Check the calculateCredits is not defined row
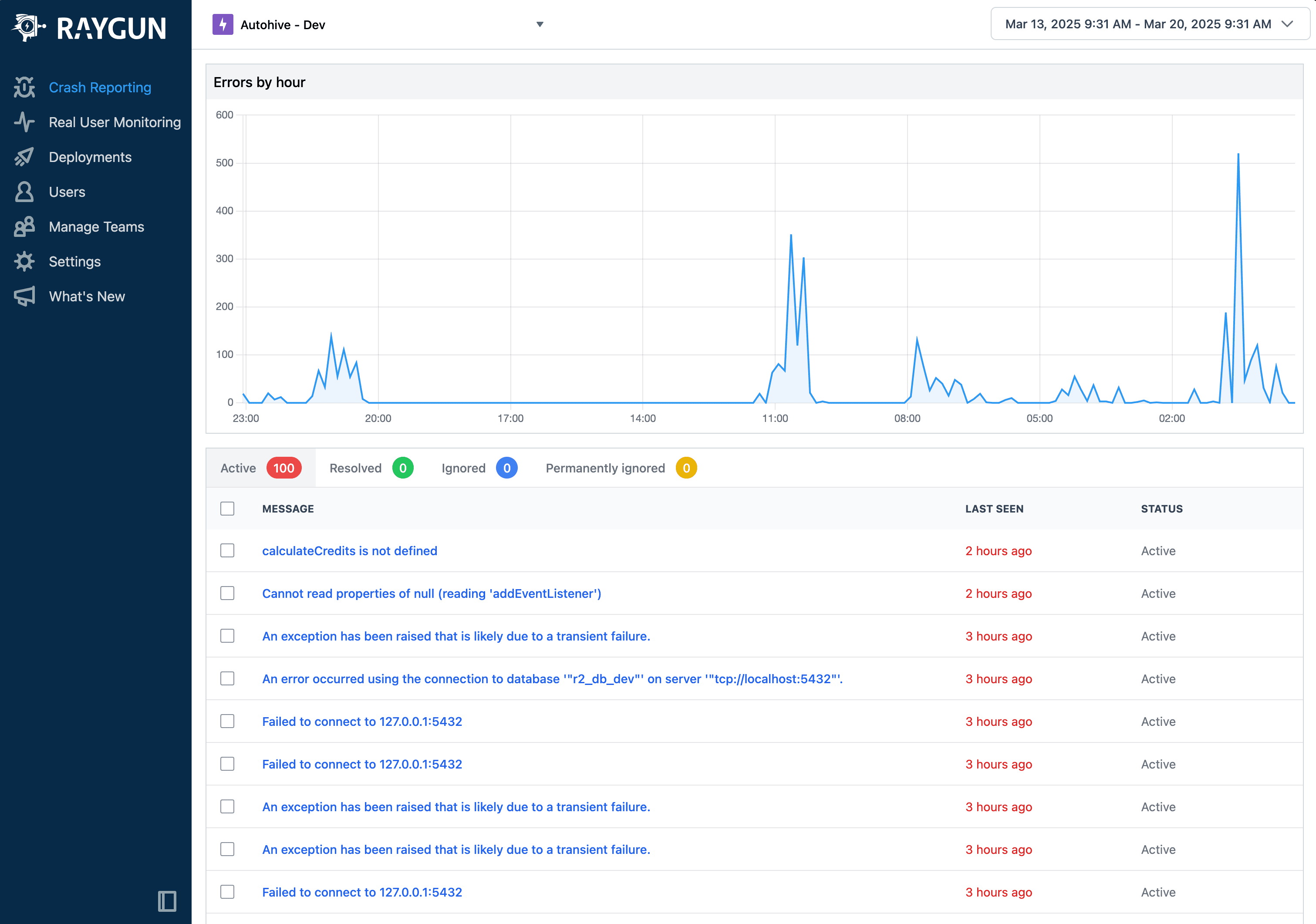This screenshot has width=1316, height=924. (228, 550)
